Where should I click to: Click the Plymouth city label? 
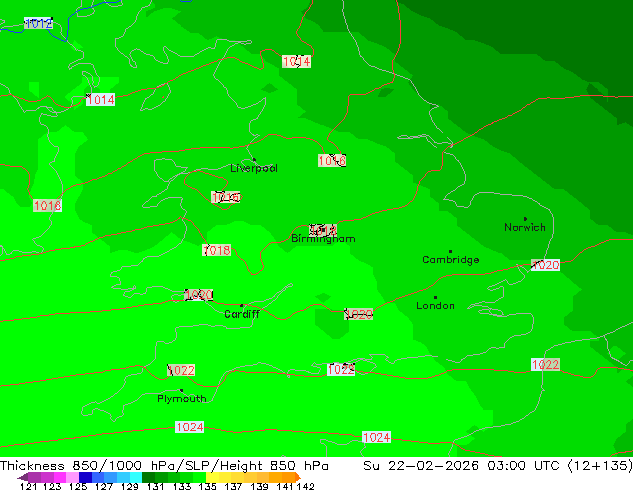pyautogui.click(x=182, y=399)
